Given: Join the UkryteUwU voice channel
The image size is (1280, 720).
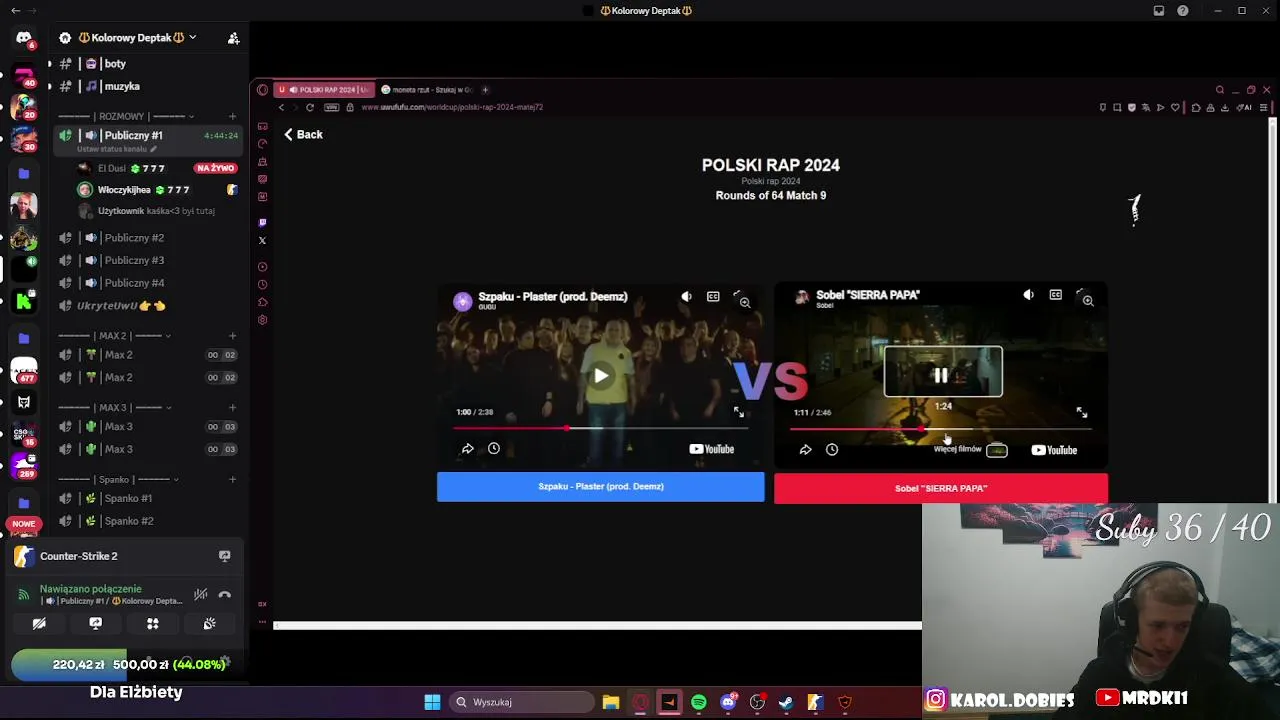Looking at the screenshot, I should [146, 306].
